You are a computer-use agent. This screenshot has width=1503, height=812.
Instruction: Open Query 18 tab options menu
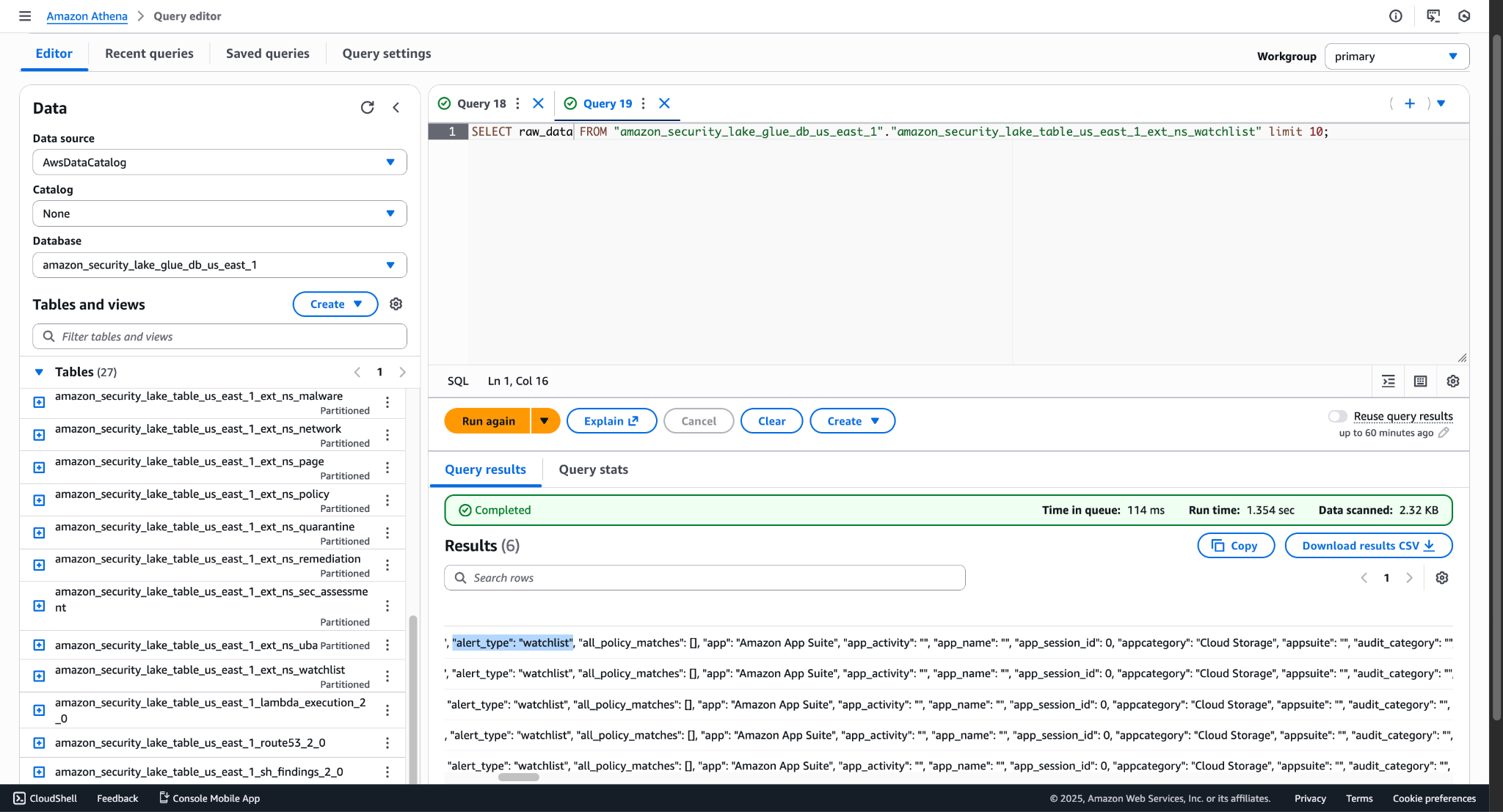(x=517, y=103)
